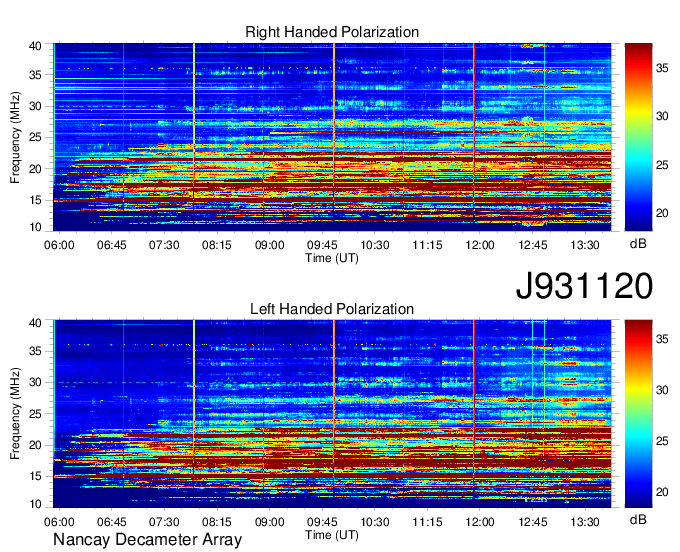Click the upper dB color scale bar

coord(638,137)
